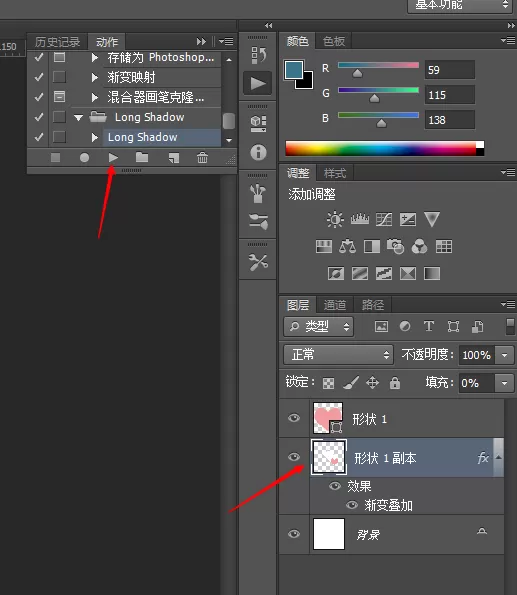Expand the 混合器画笔克隆 action
Viewport: 517px width, 595px height.
pyautogui.click(x=95, y=98)
